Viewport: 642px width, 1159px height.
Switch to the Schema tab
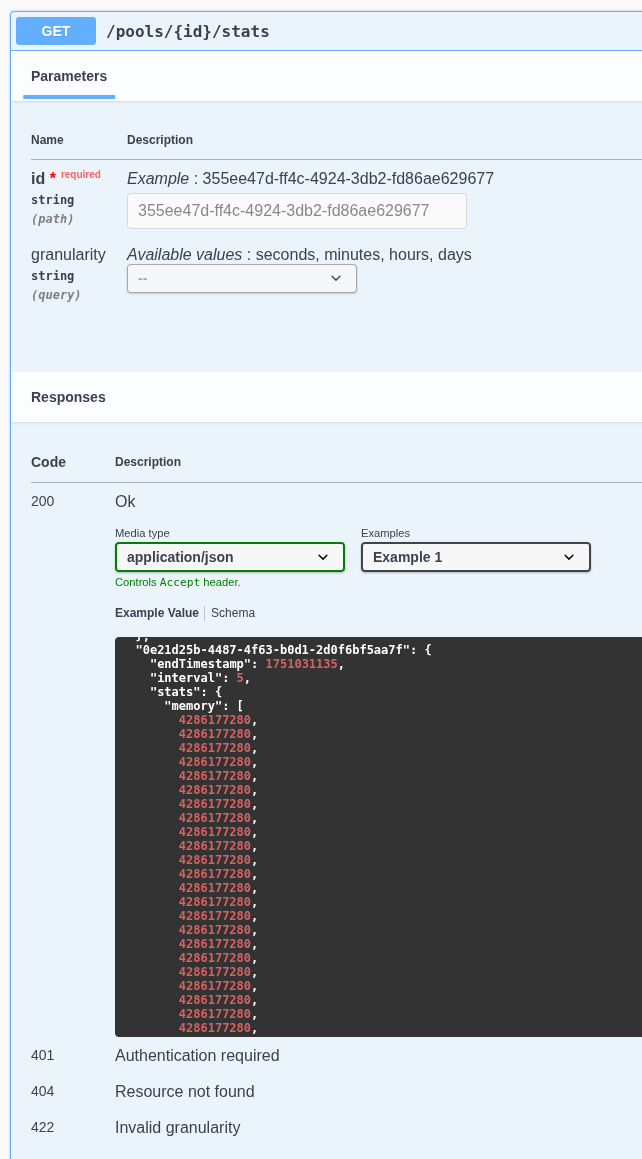point(233,613)
